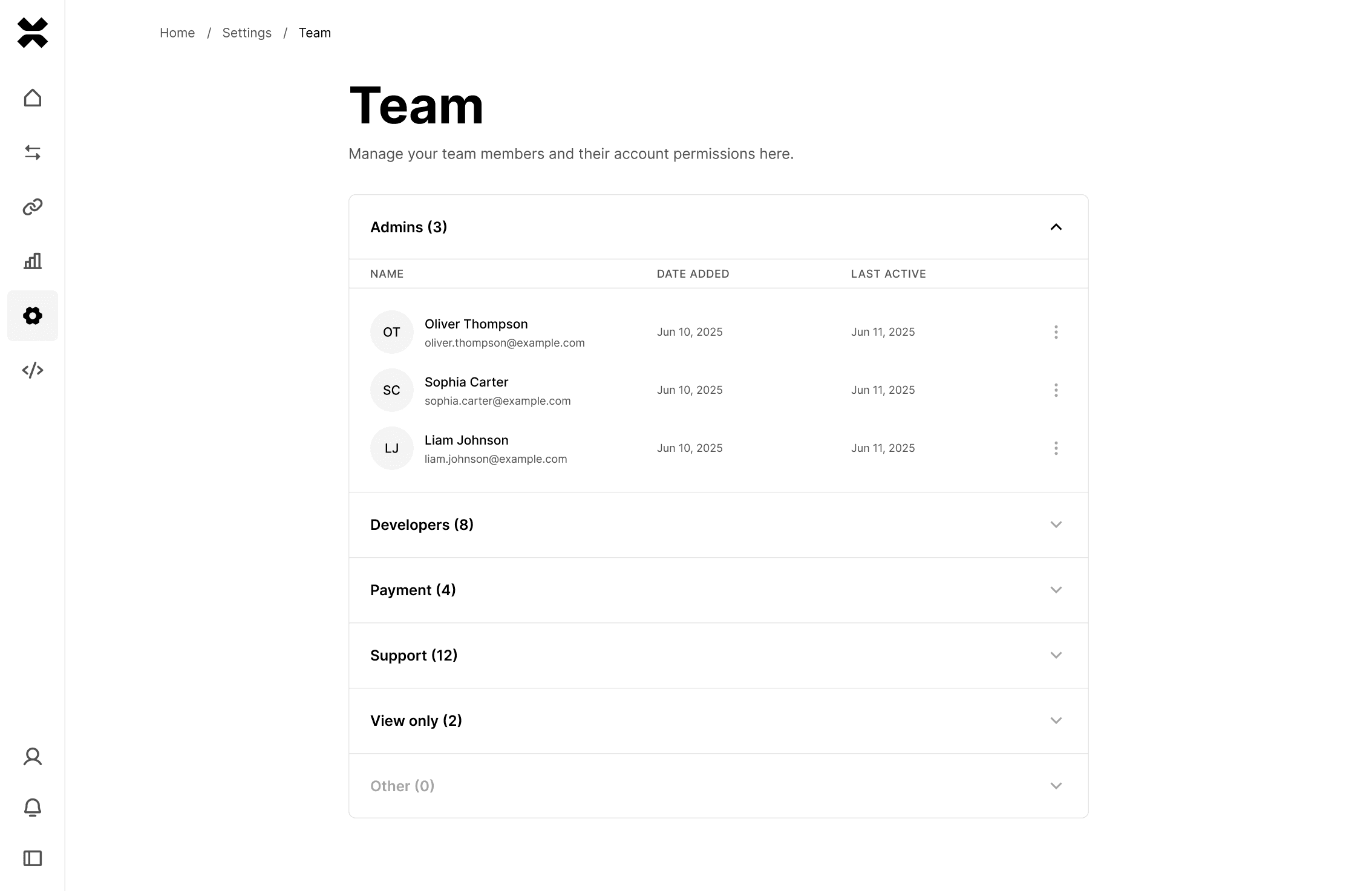Open the notifications bell icon

click(x=33, y=808)
